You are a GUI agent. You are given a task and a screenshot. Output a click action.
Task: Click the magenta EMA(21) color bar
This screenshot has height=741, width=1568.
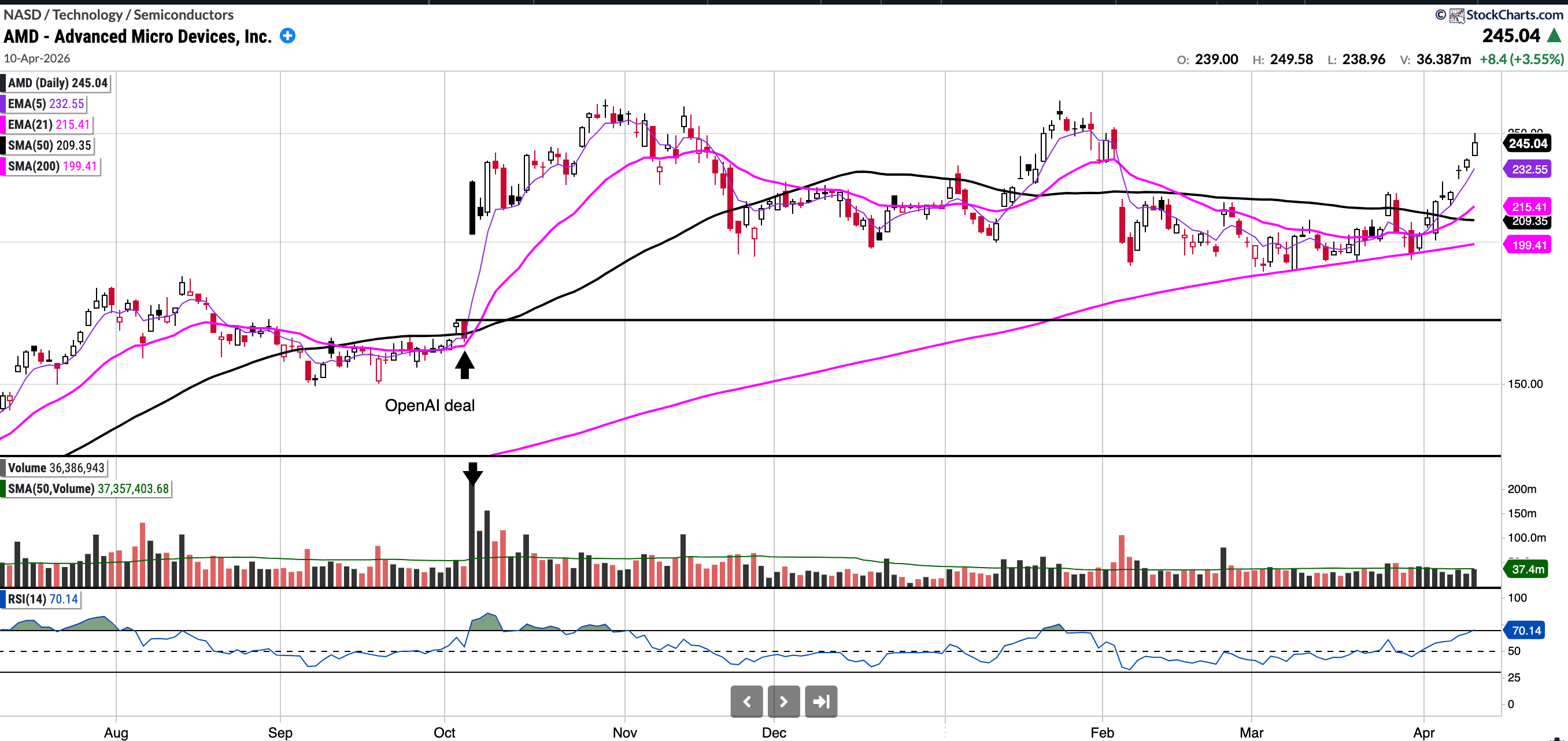(x=3, y=124)
